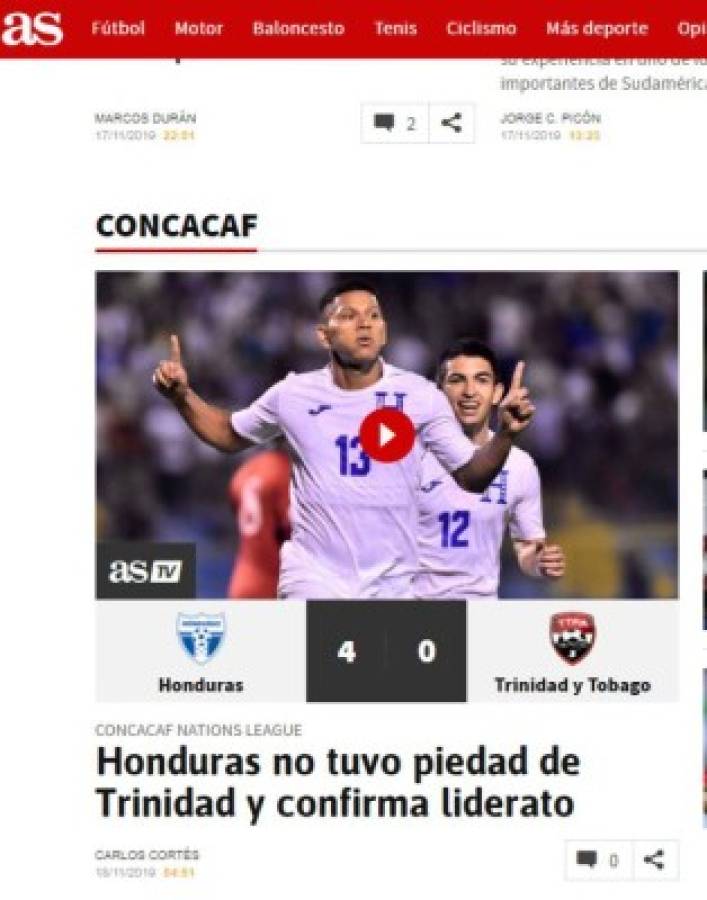Share Marcos Durán's article

[452, 123]
